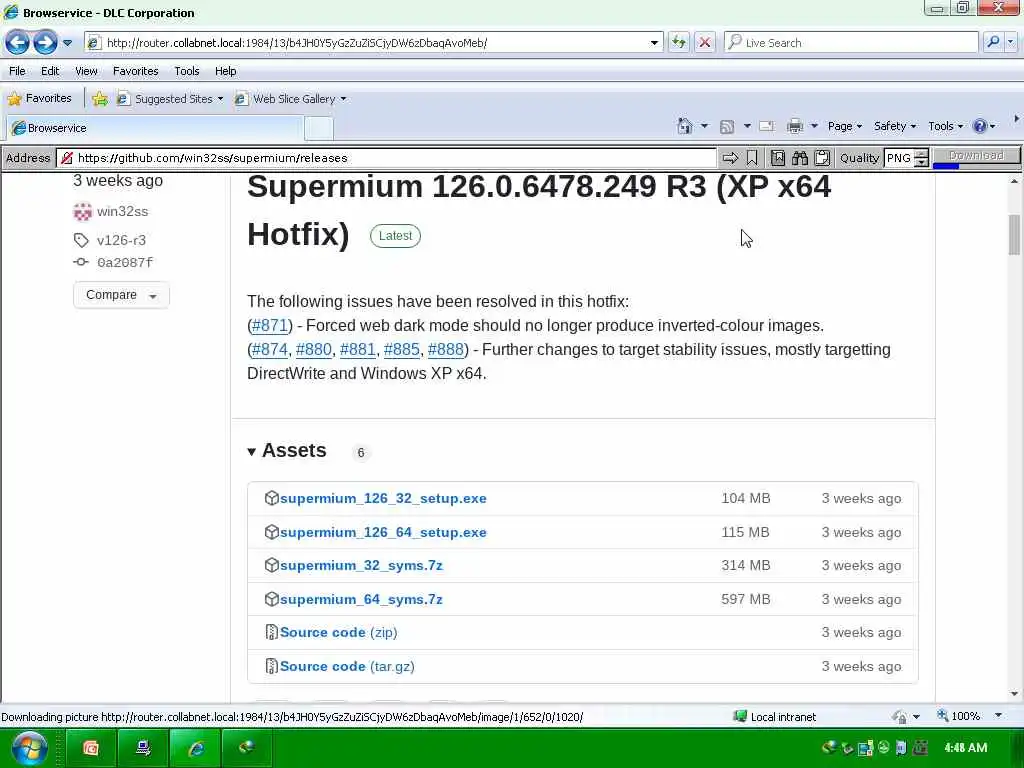Open the Compare dropdown button
1024x768 pixels.
[121, 295]
